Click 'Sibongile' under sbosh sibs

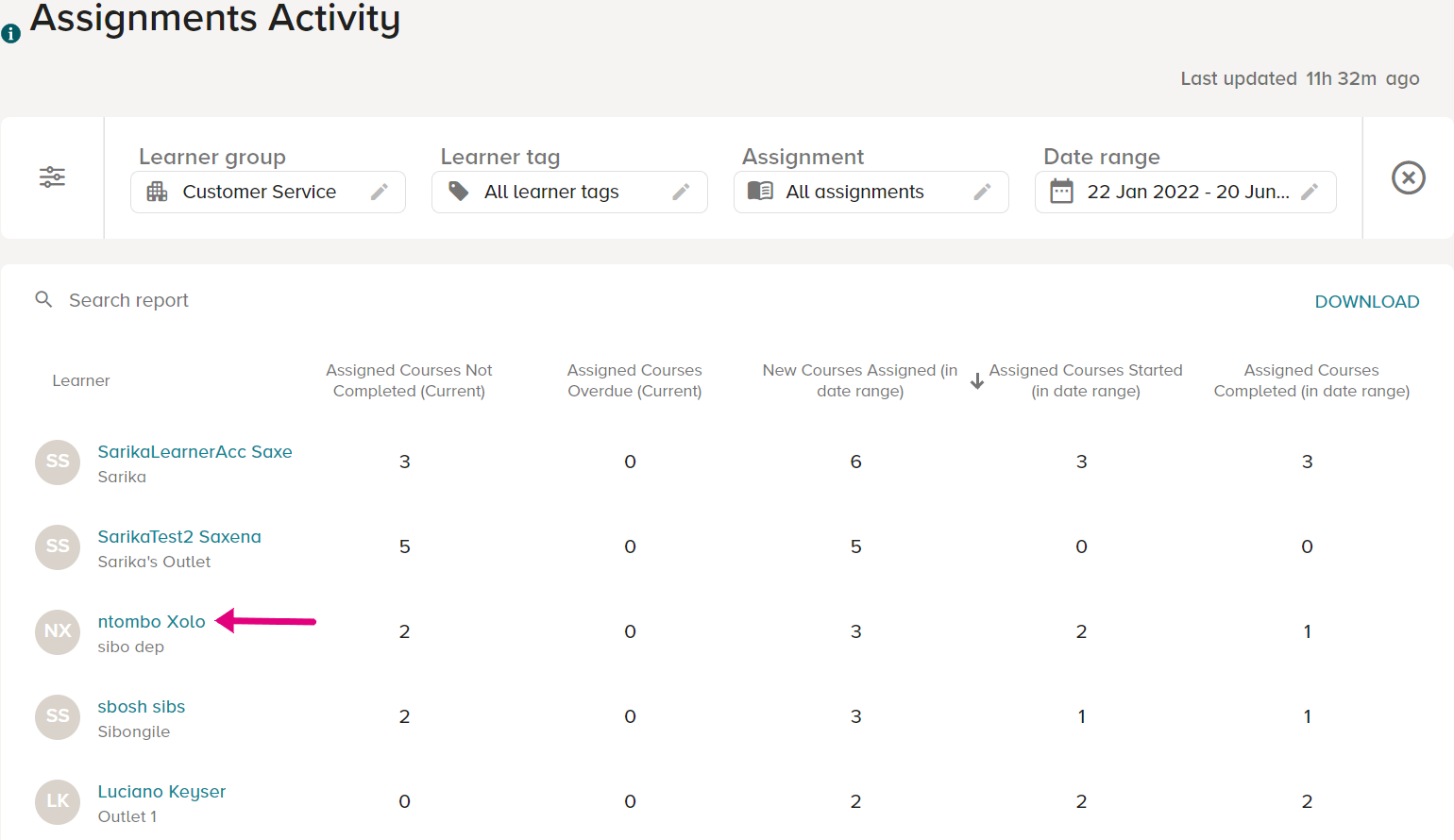[134, 731]
